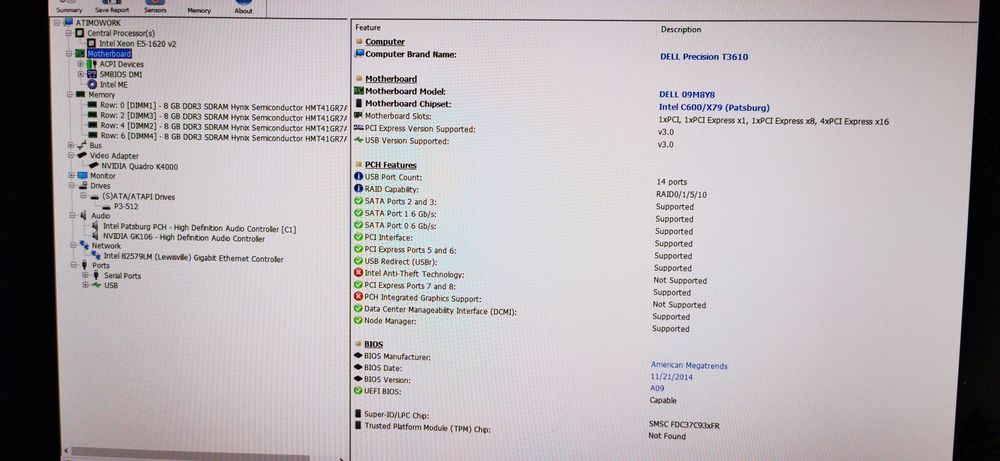Click the SMBIOS DMI icon in tree
The height and width of the screenshot is (461, 1000).
point(92,74)
